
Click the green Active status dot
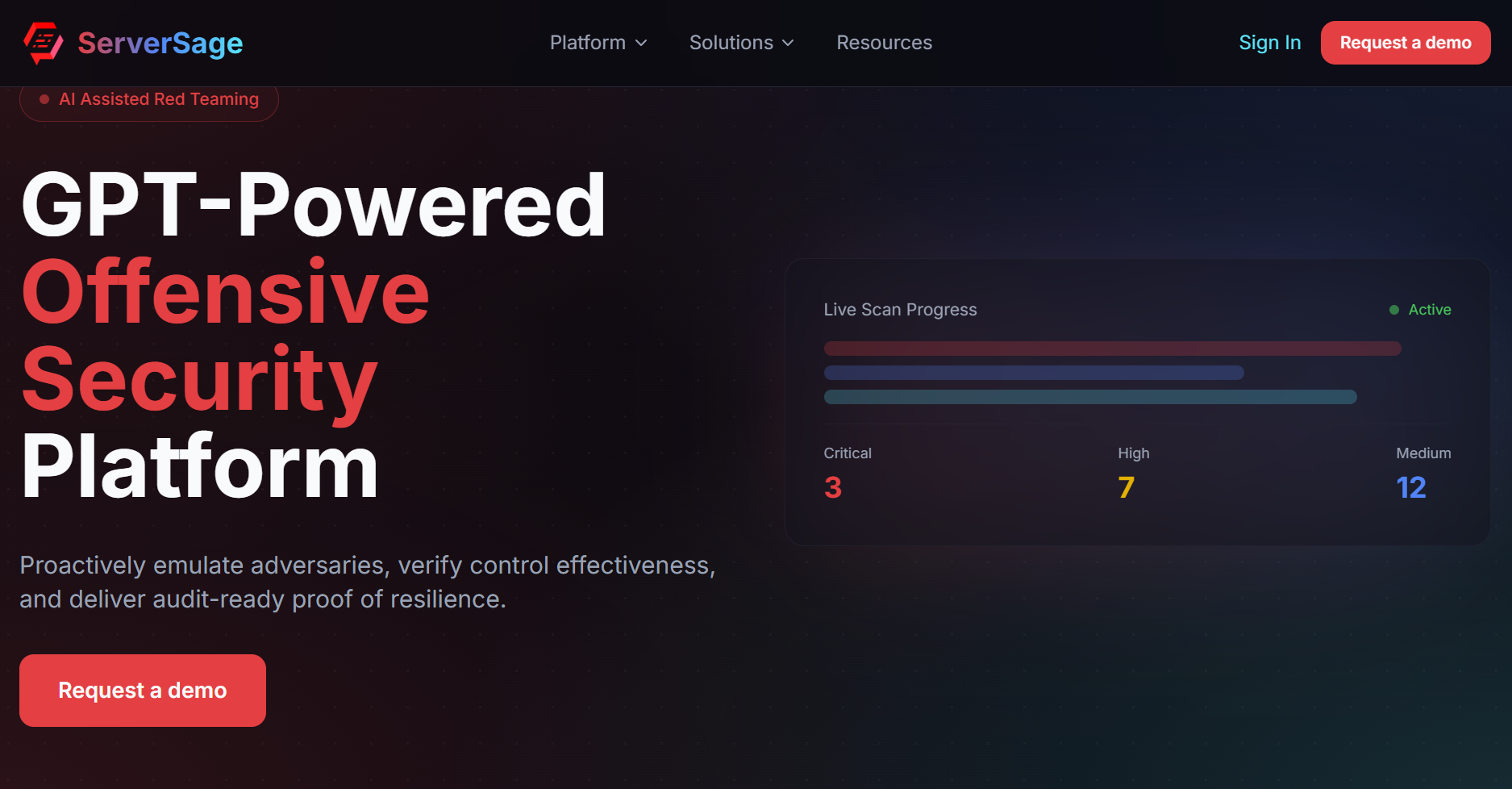click(1393, 309)
